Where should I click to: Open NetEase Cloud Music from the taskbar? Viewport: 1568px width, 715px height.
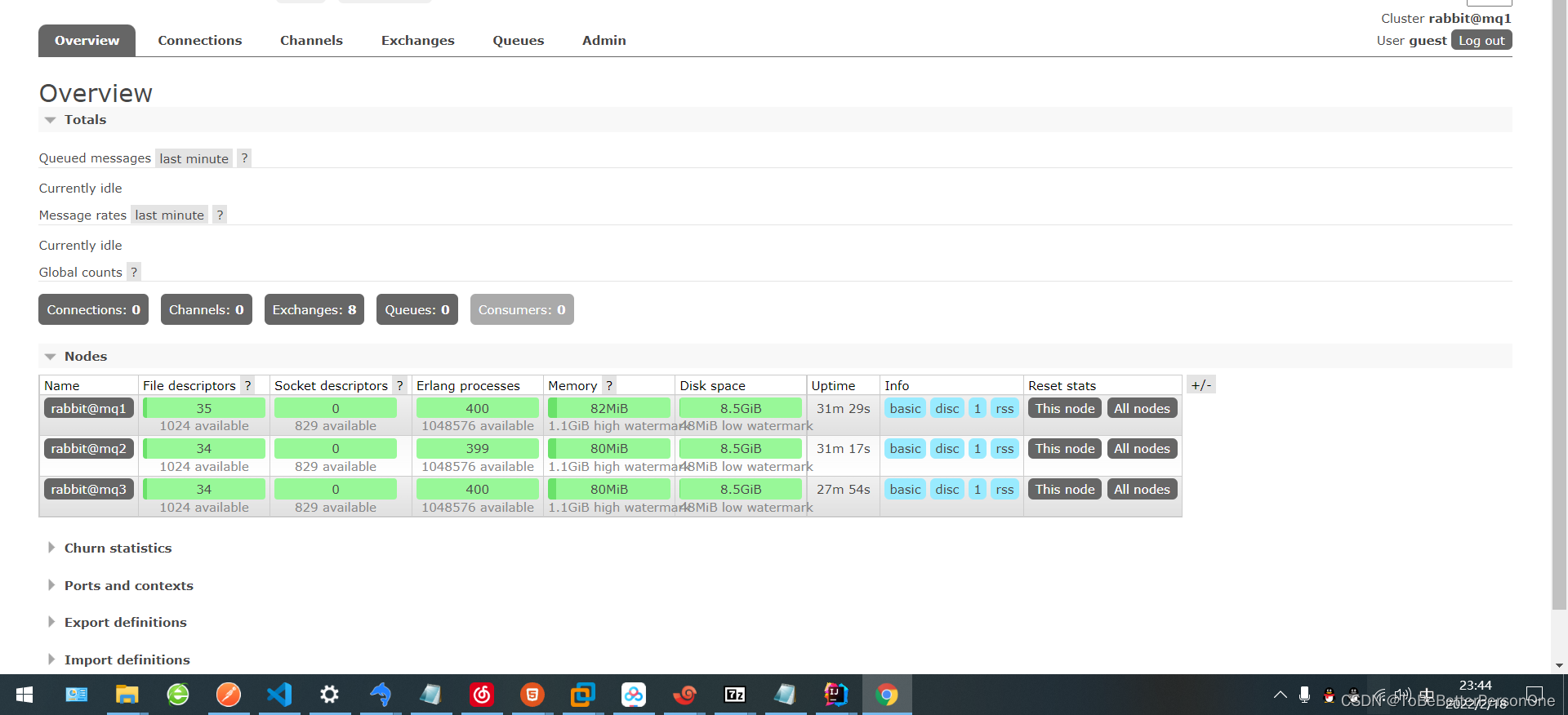482,695
